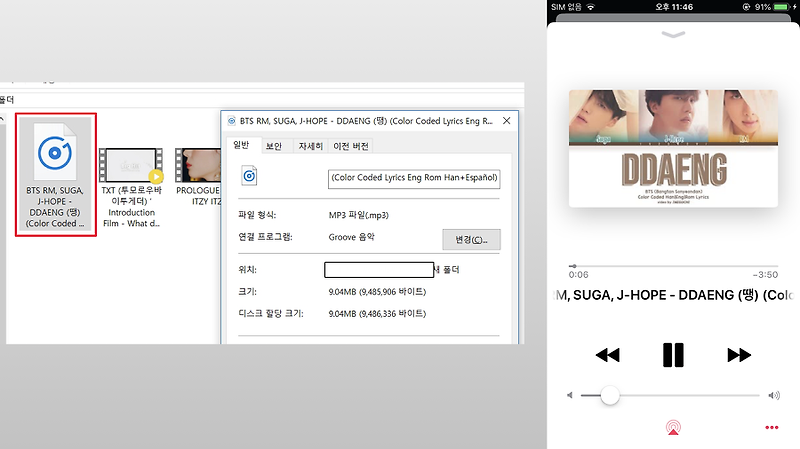Click the TXT Introduction Film file name
Viewport: 800px width, 449px height.
coord(131,207)
